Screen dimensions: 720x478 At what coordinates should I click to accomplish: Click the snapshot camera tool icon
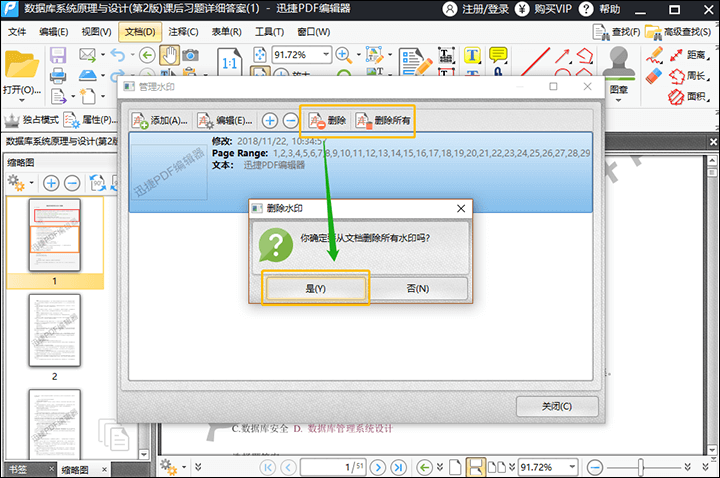coord(191,54)
